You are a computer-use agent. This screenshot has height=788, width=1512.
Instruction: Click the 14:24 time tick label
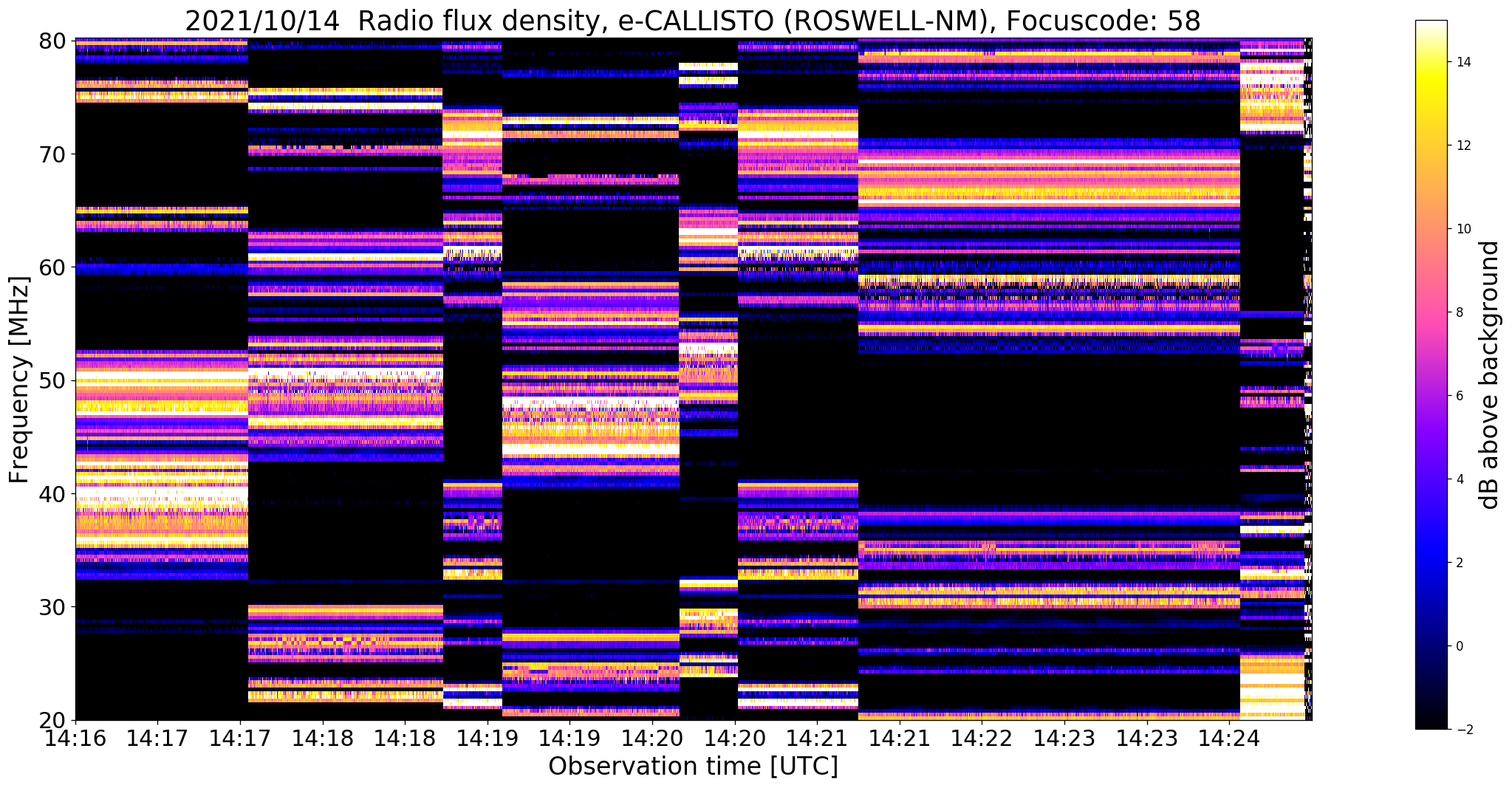coord(1228,737)
